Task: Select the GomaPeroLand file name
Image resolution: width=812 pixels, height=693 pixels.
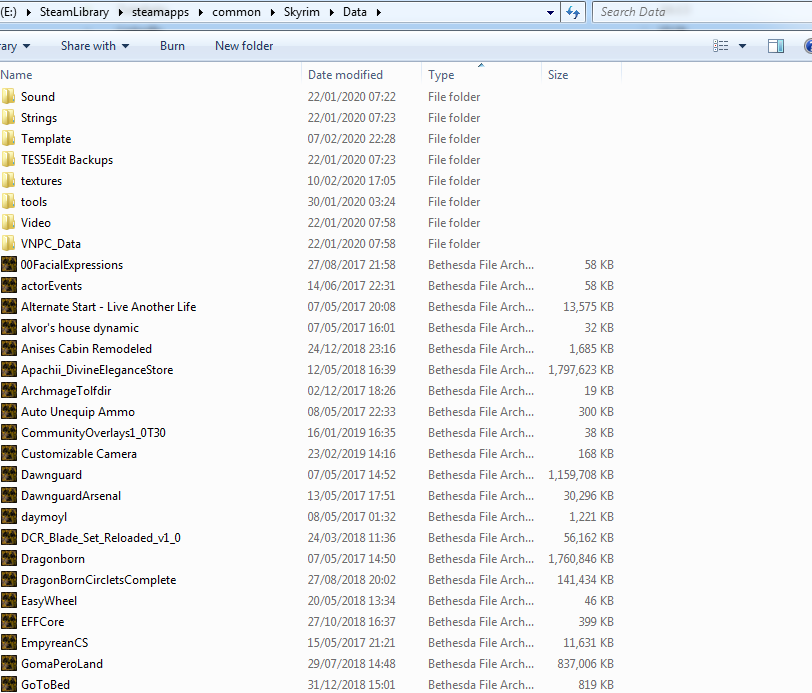Action: pos(62,663)
